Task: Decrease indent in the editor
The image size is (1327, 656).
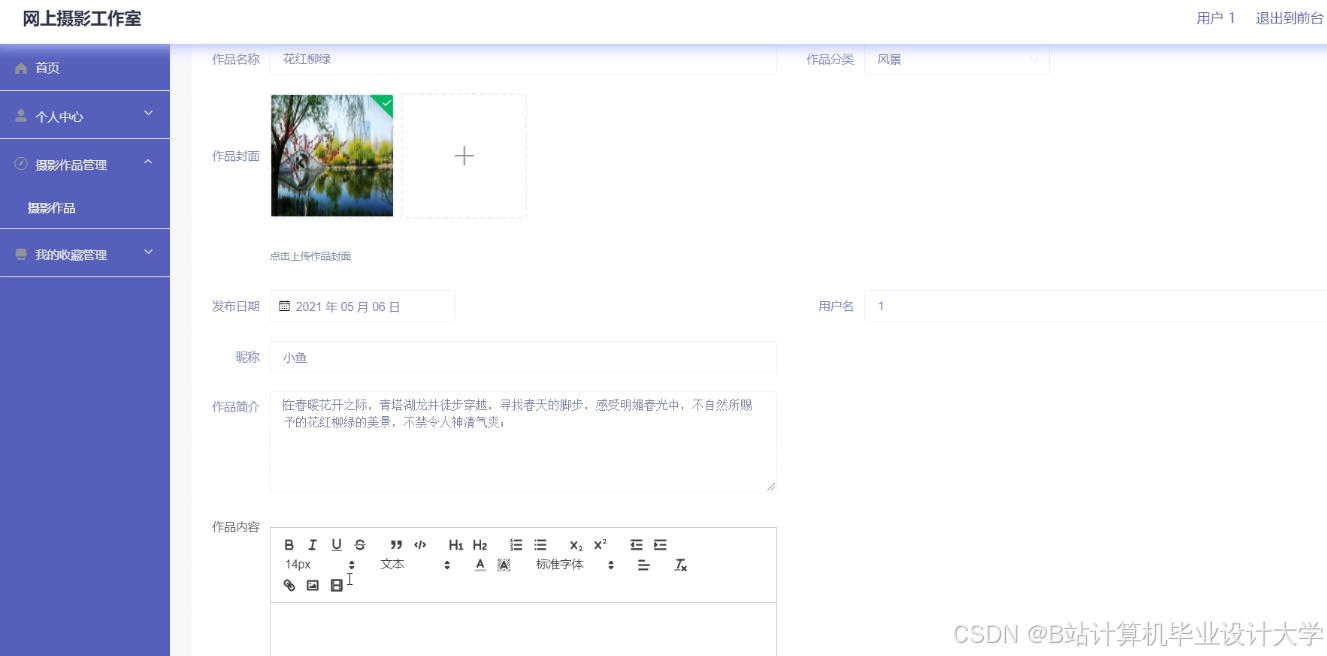Action: point(636,545)
